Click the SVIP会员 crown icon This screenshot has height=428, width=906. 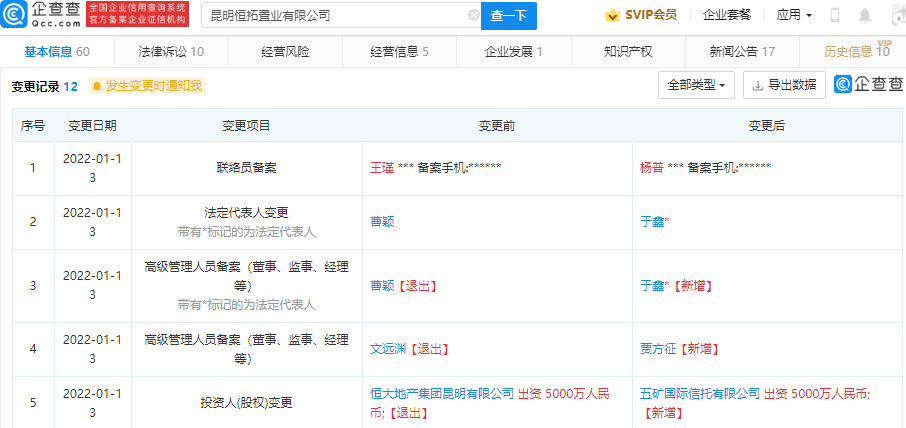[x=613, y=16]
